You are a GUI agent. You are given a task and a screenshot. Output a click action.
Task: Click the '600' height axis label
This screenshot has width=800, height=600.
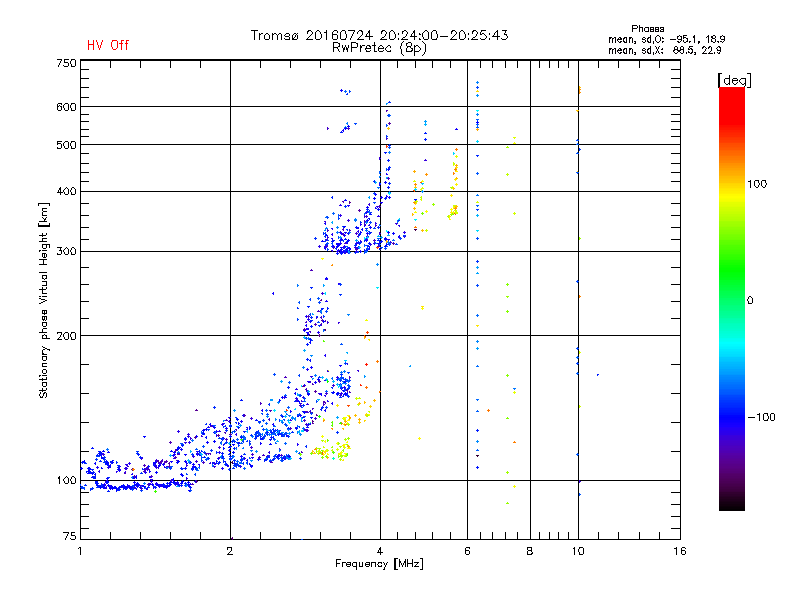click(66, 107)
